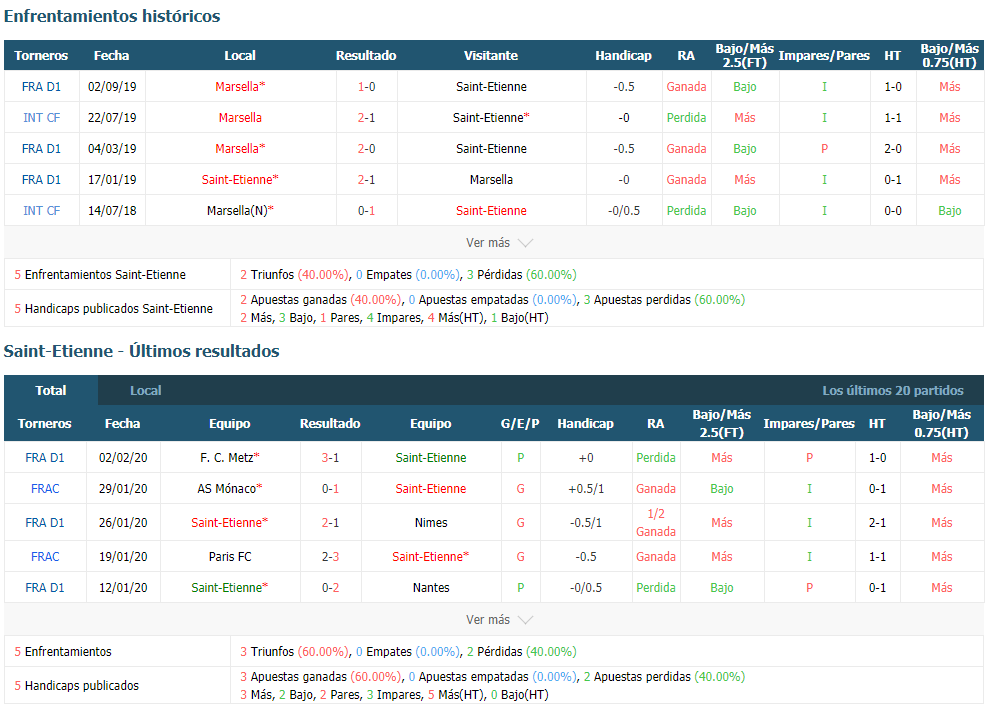Click the G/E/P column header

tap(520, 424)
